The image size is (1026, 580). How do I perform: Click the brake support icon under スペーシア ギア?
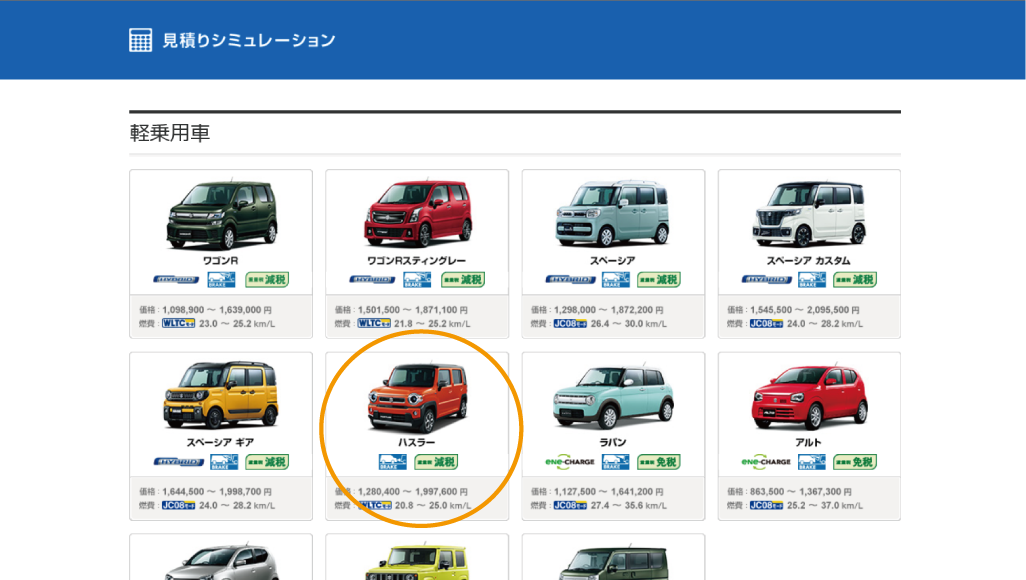pos(223,462)
